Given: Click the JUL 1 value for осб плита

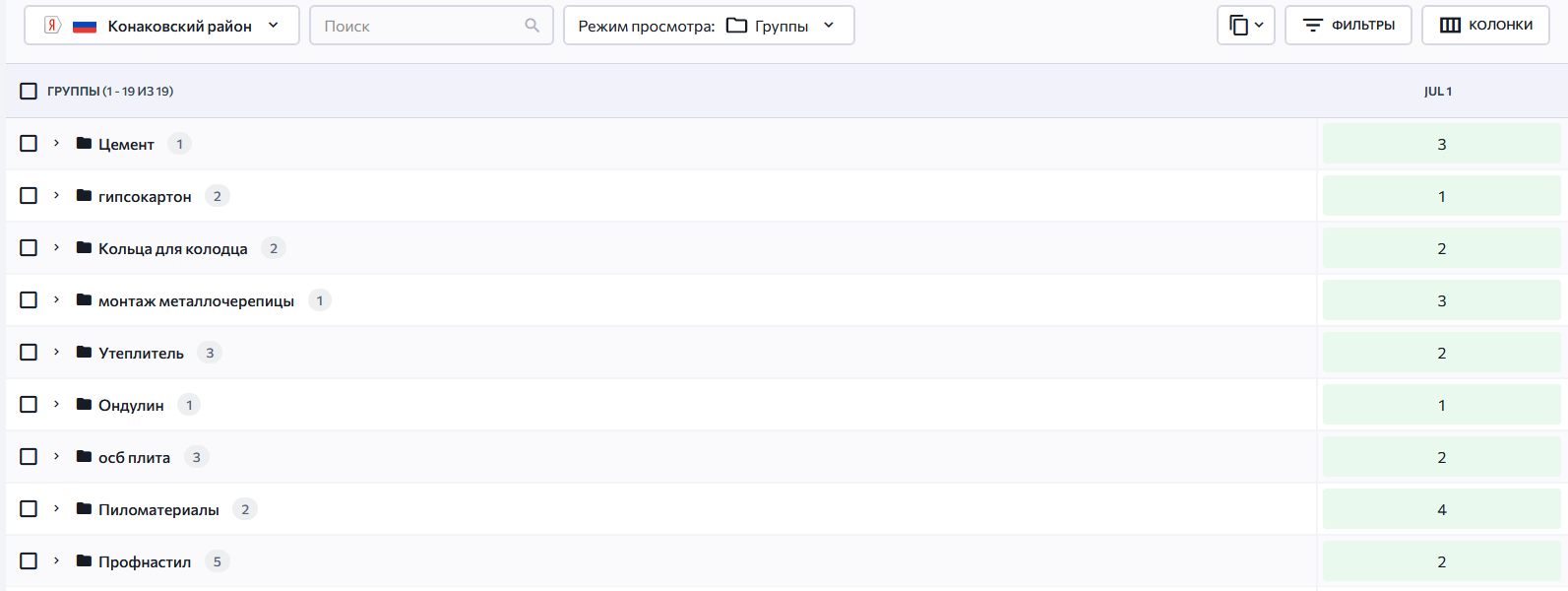Looking at the screenshot, I should tap(1442, 457).
